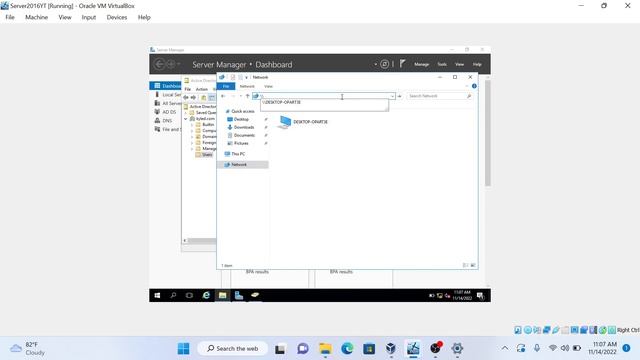640x360 pixels.
Task: Click Server Manager's forward navigation arrow
Action: [171, 64]
